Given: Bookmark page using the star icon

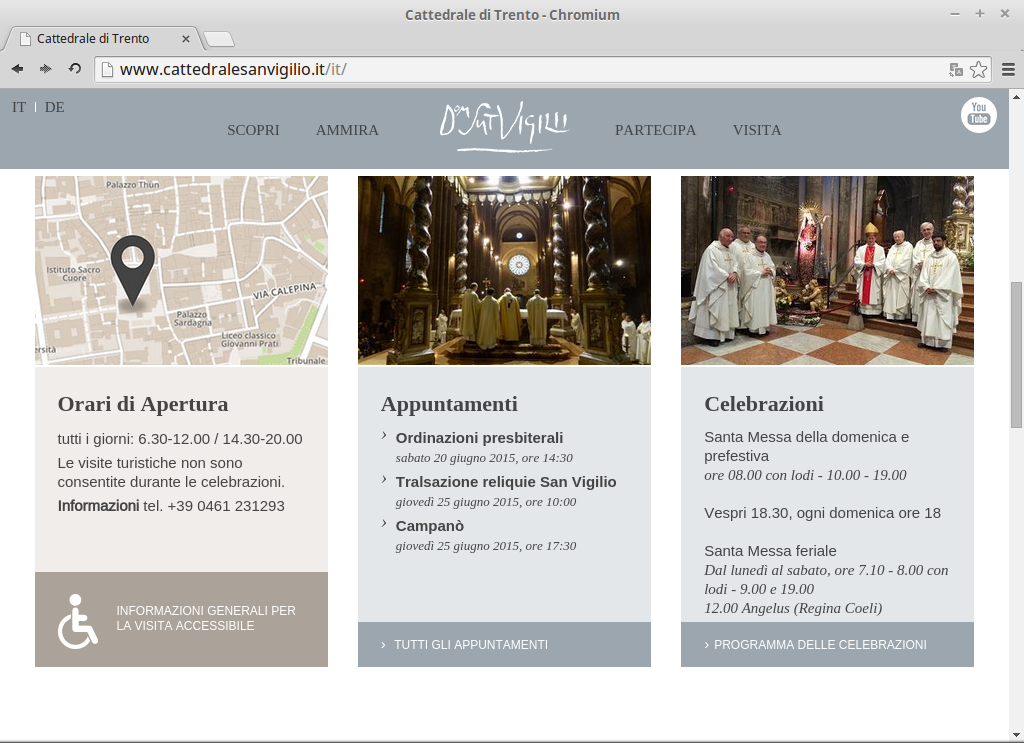Looking at the screenshot, I should point(978,69).
